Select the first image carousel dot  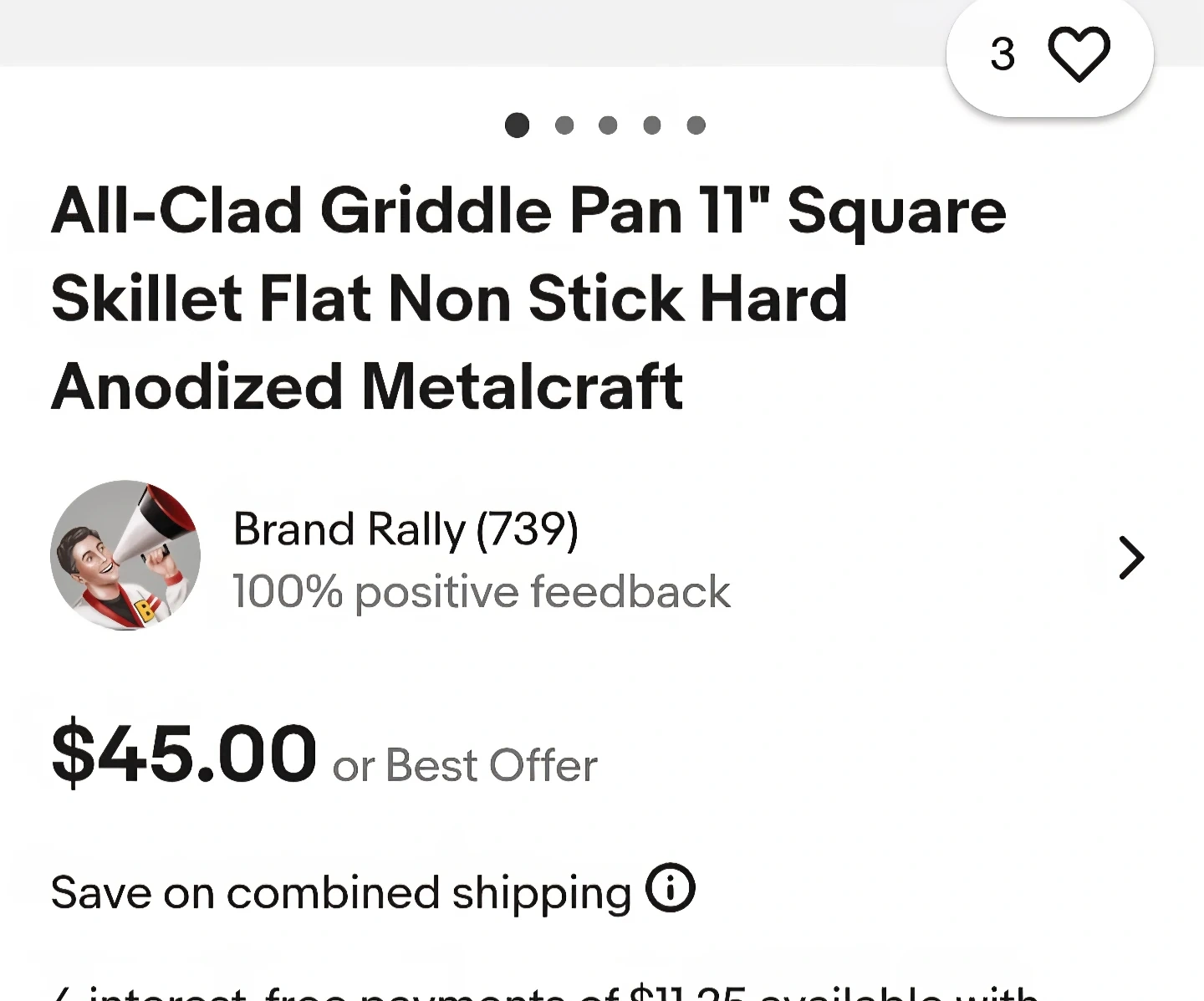[x=518, y=125]
